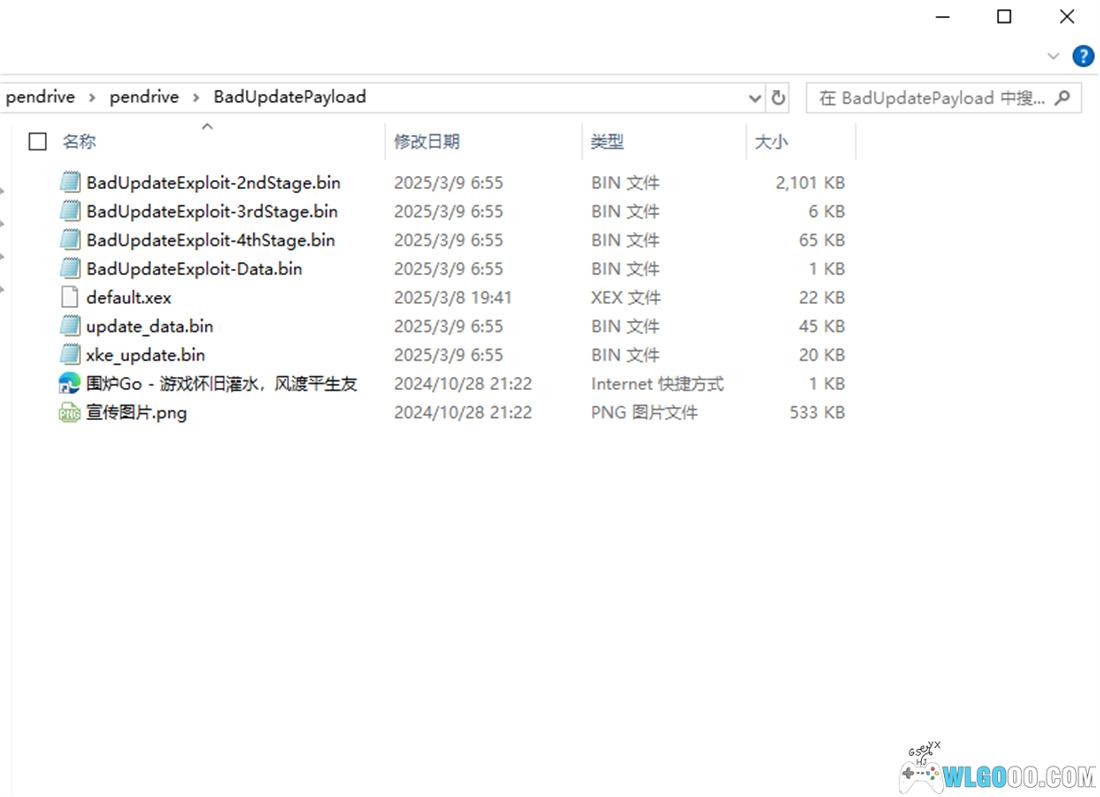Open the blue Help question mark icon

point(1082,56)
